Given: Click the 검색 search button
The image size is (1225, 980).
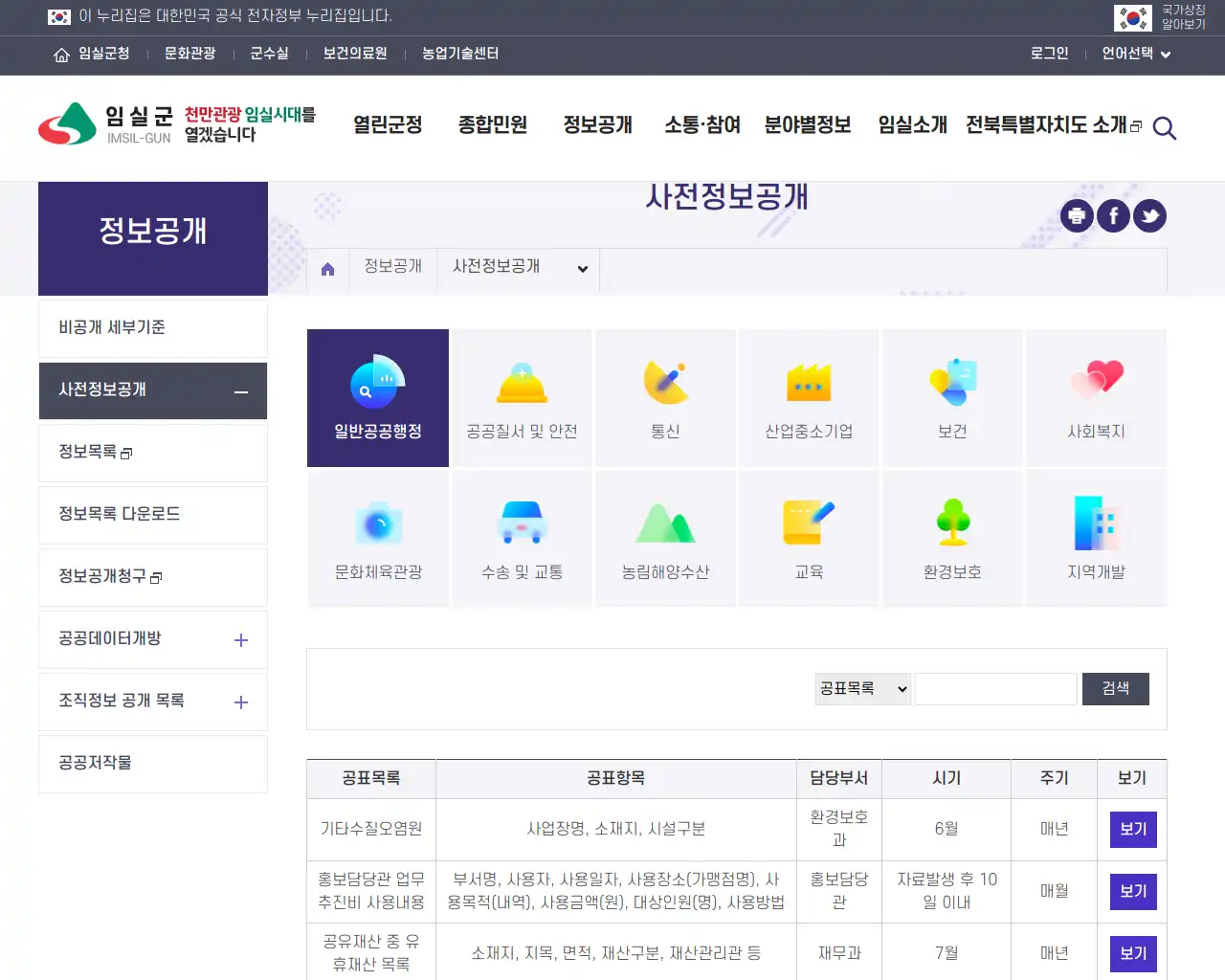Looking at the screenshot, I should [1116, 689].
